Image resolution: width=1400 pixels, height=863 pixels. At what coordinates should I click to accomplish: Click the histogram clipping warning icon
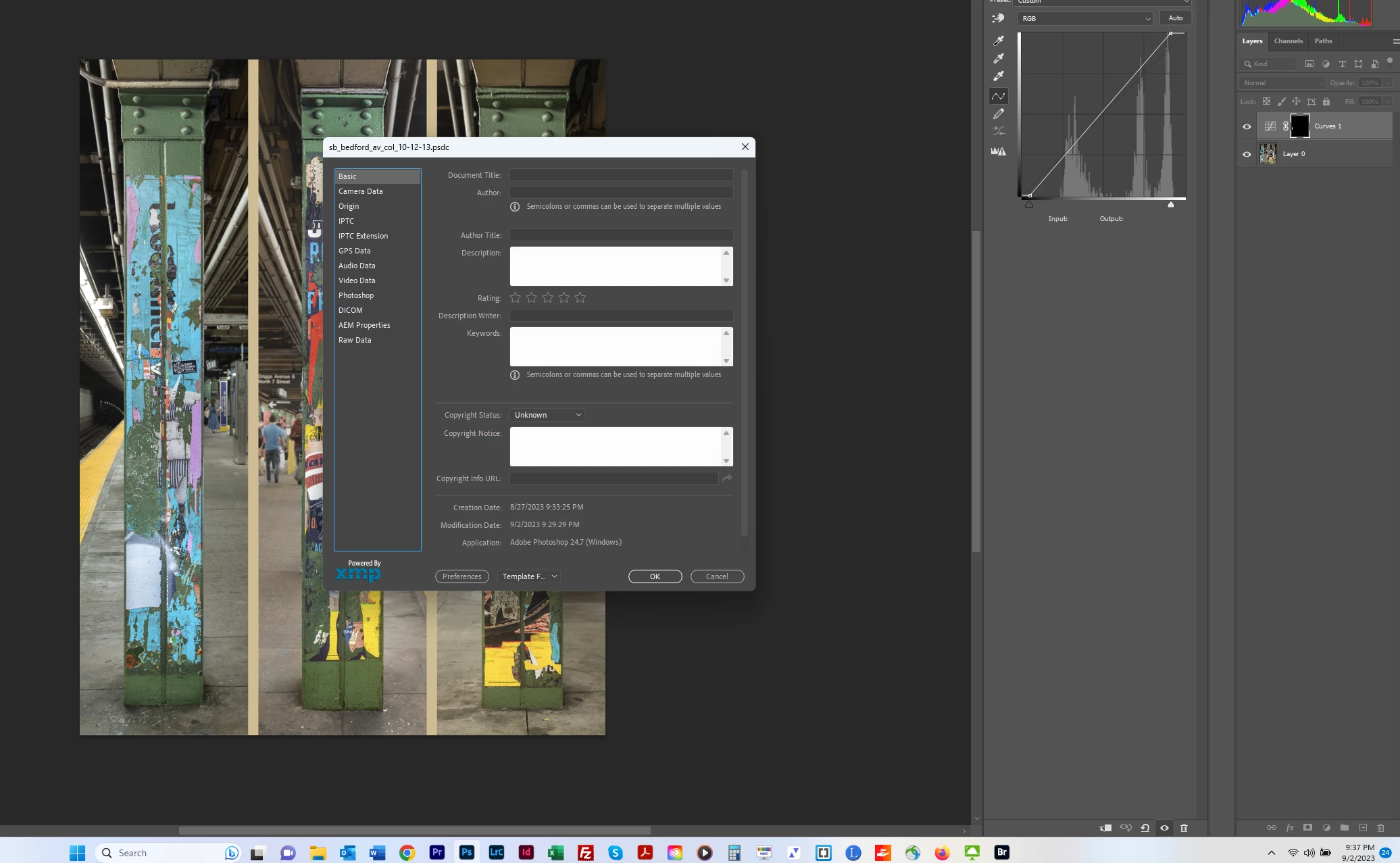tap(999, 151)
